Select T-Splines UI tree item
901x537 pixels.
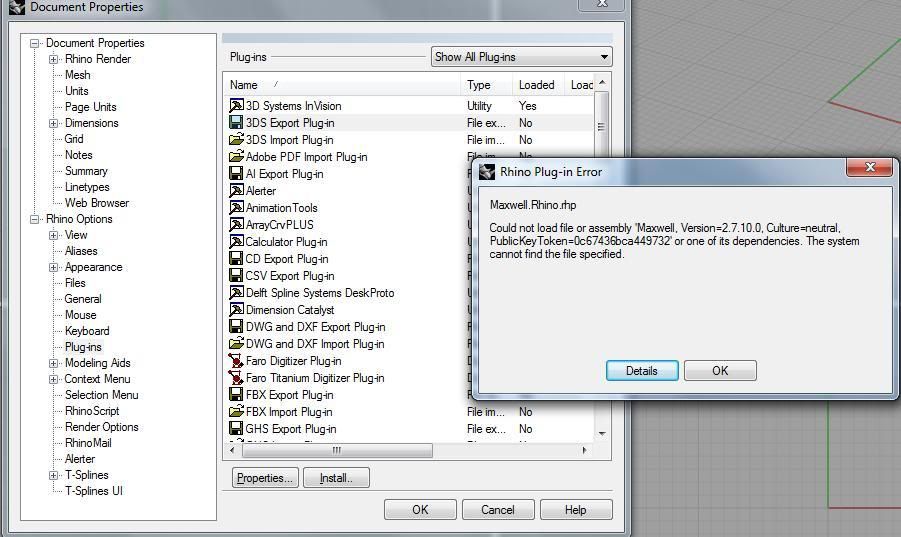point(94,491)
